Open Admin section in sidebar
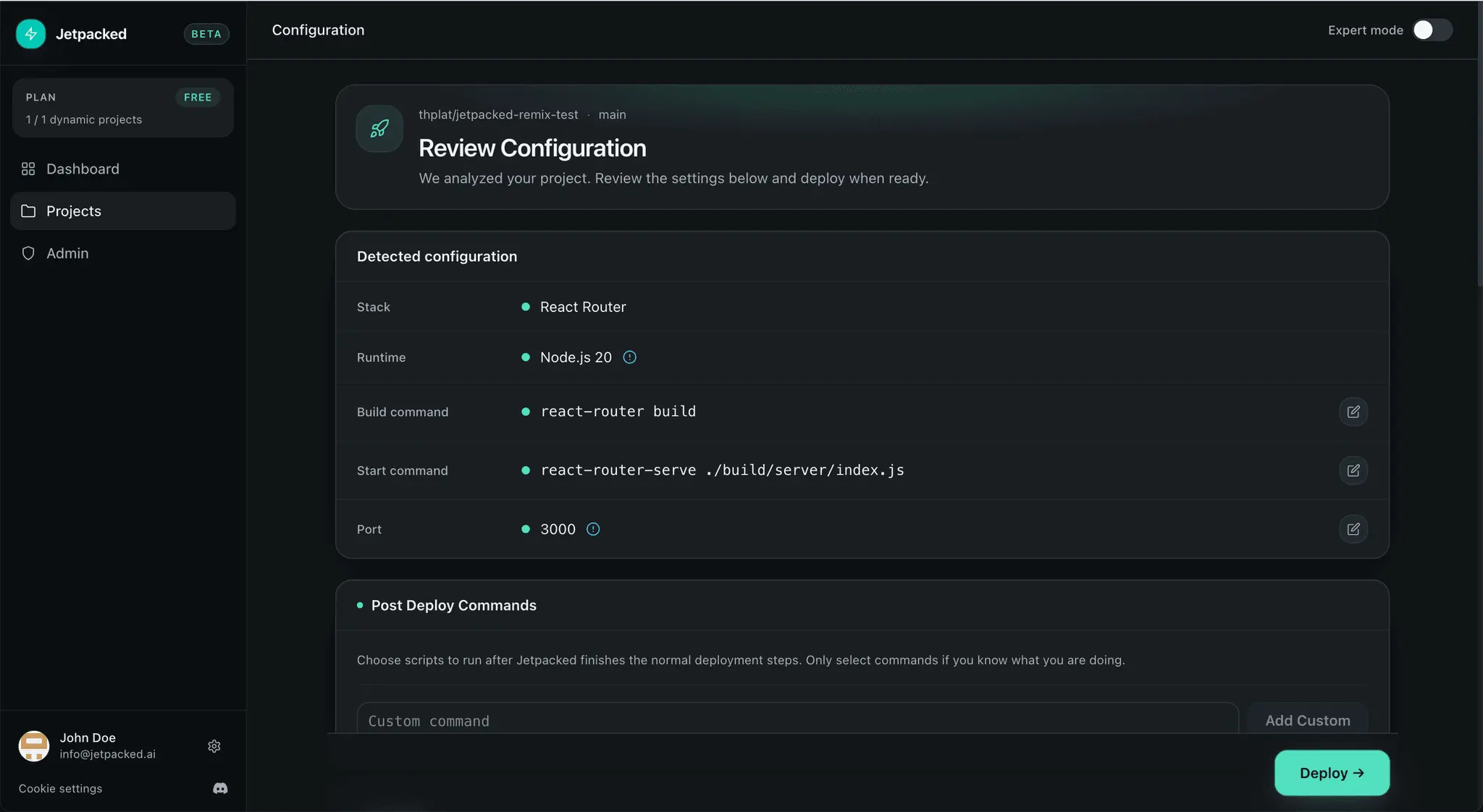1483x812 pixels. [123, 253]
